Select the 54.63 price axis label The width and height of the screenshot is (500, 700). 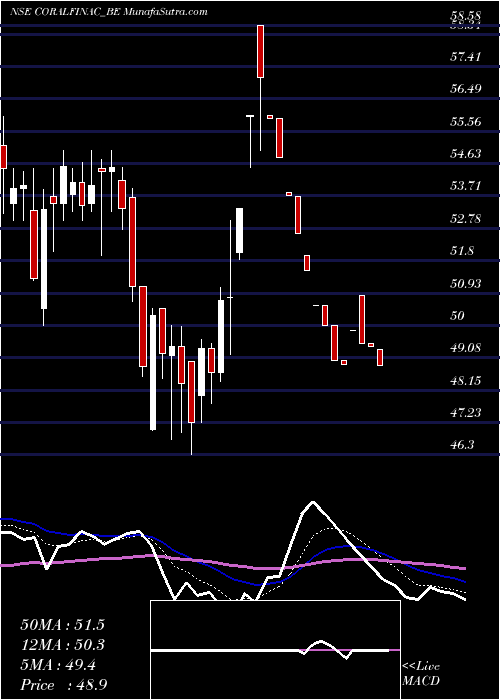(466, 154)
